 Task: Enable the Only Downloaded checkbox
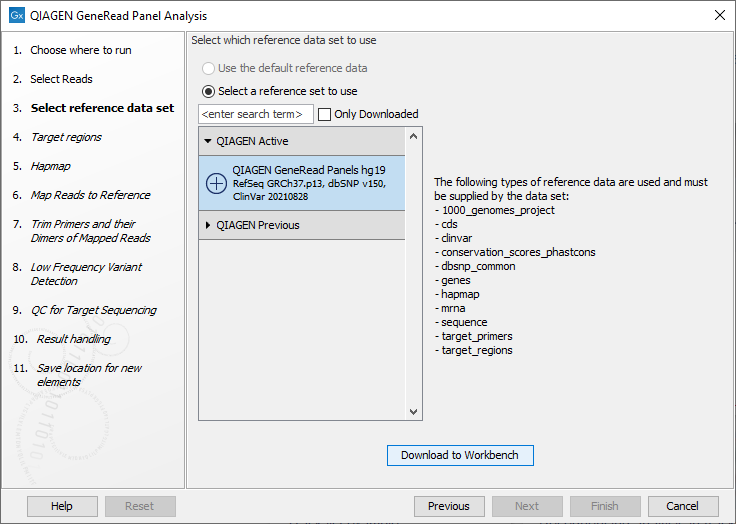click(x=324, y=114)
